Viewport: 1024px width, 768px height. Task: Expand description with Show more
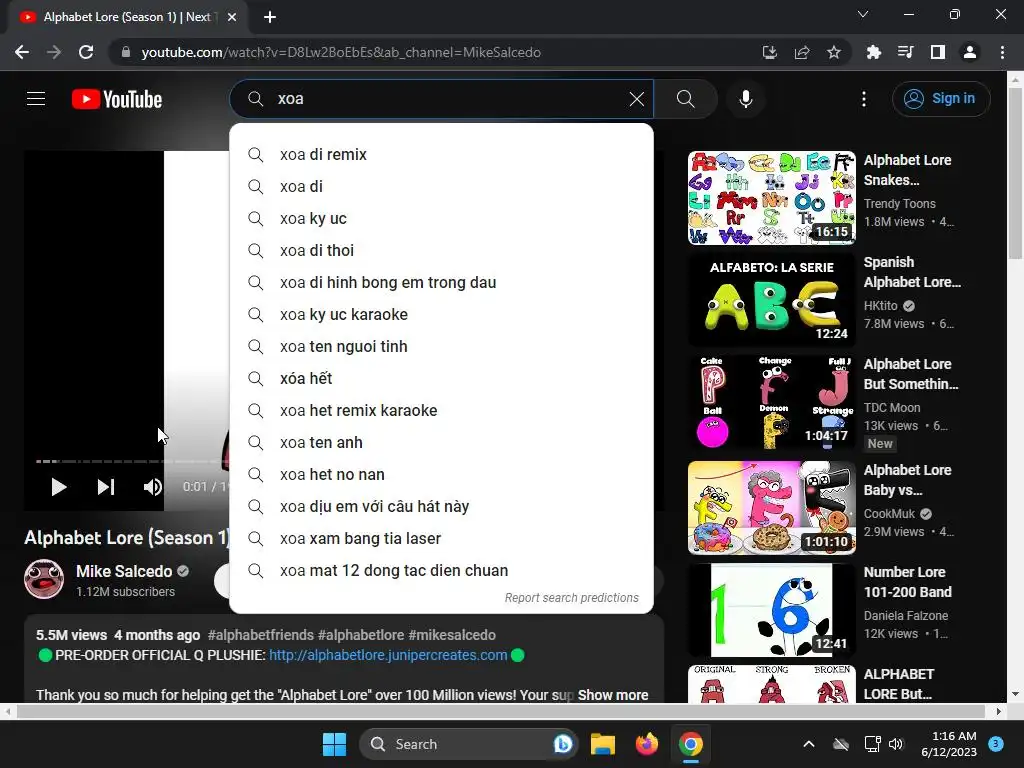613,695
